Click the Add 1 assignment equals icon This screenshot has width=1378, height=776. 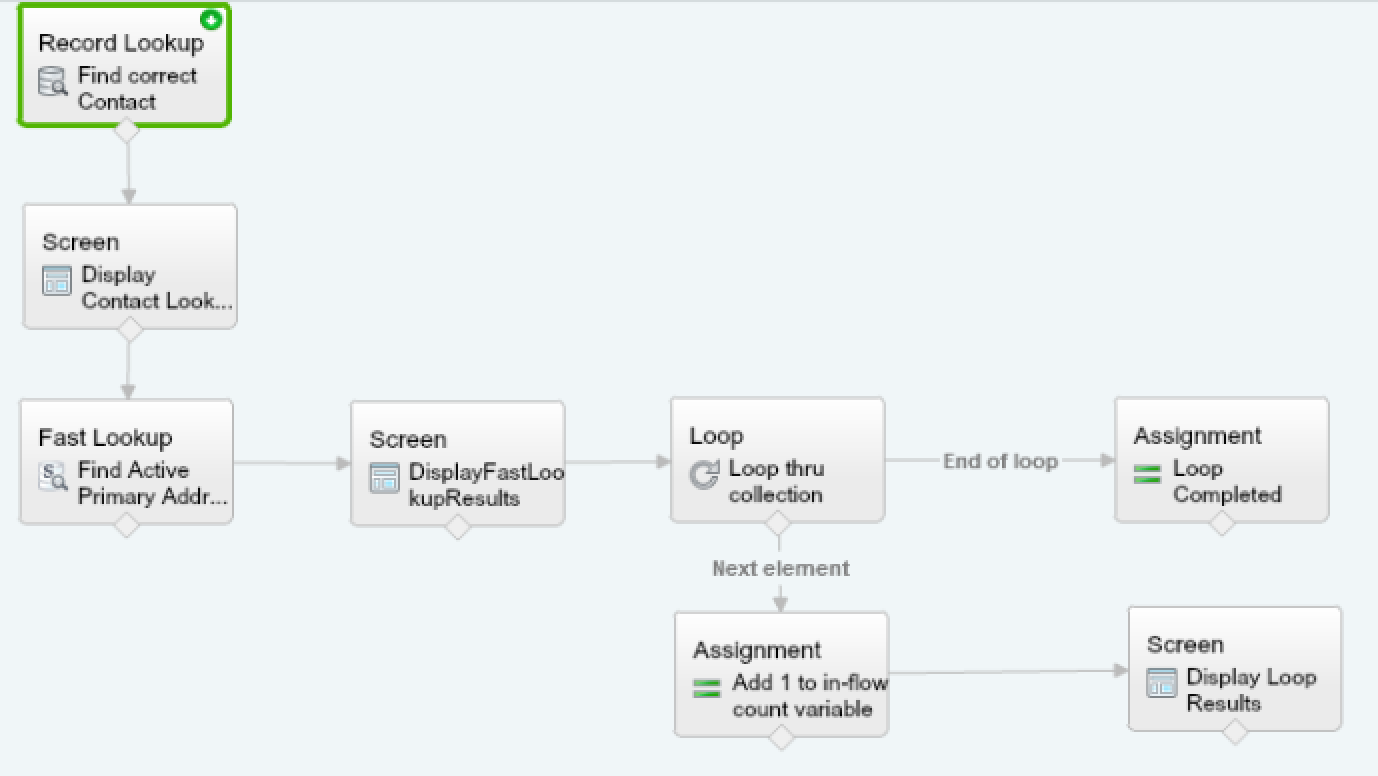[x=707, y=688]
